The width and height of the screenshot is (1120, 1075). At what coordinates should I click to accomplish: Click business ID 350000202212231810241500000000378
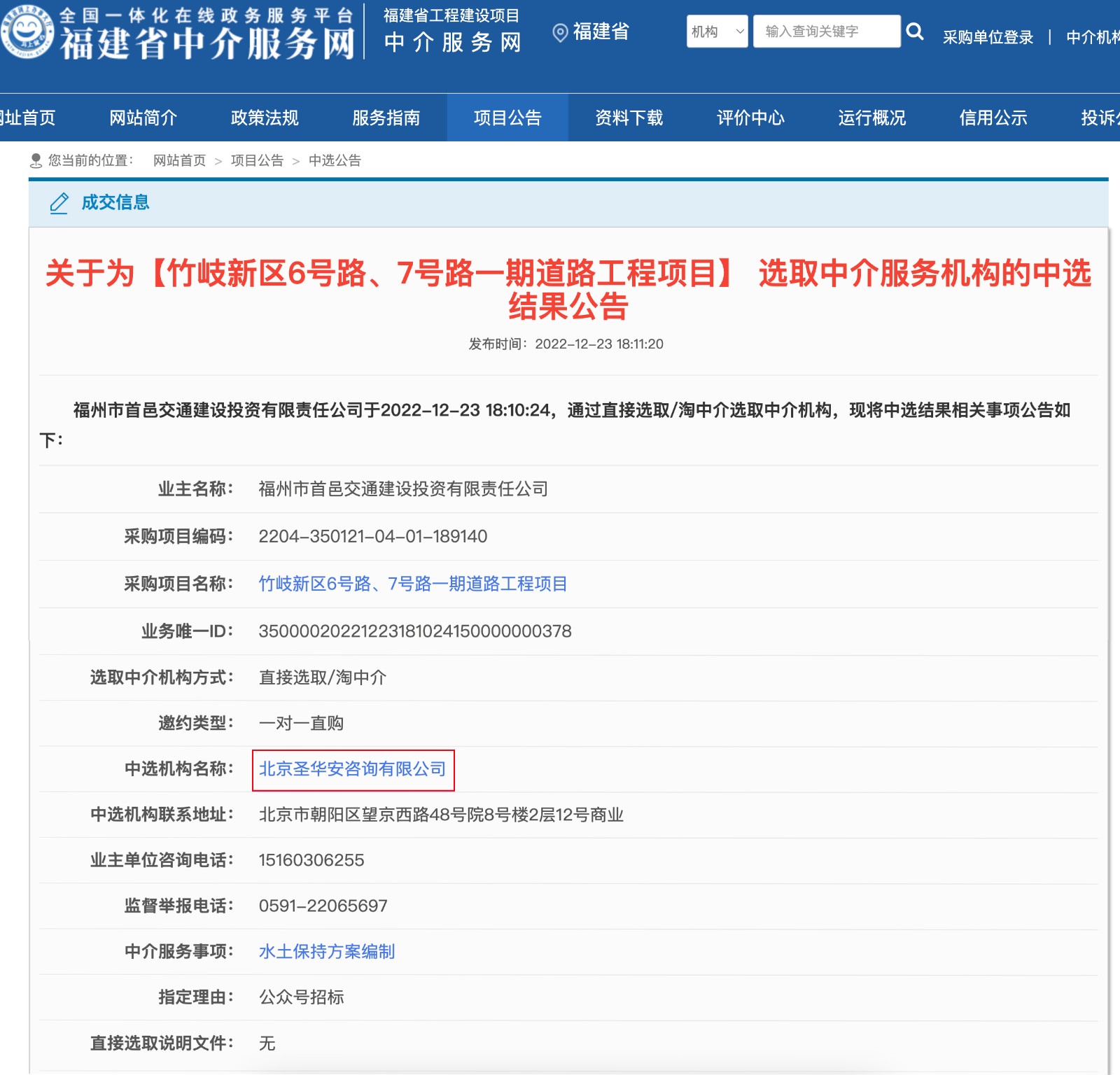point(414,631)
